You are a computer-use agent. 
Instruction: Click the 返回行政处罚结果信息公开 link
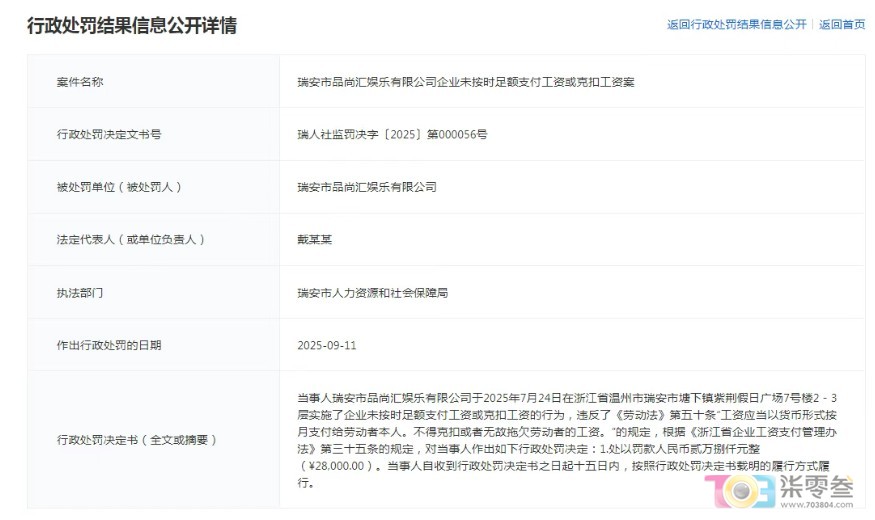pos(736,25)
